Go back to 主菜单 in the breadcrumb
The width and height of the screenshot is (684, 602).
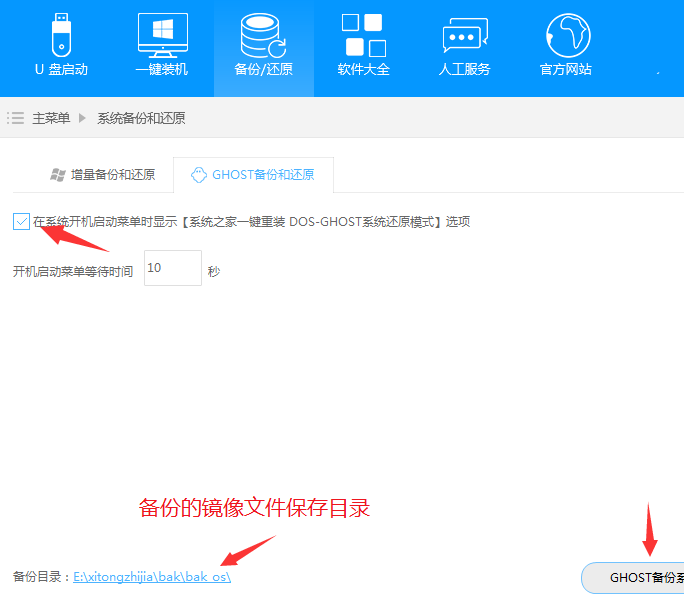(x=51, y=118)
